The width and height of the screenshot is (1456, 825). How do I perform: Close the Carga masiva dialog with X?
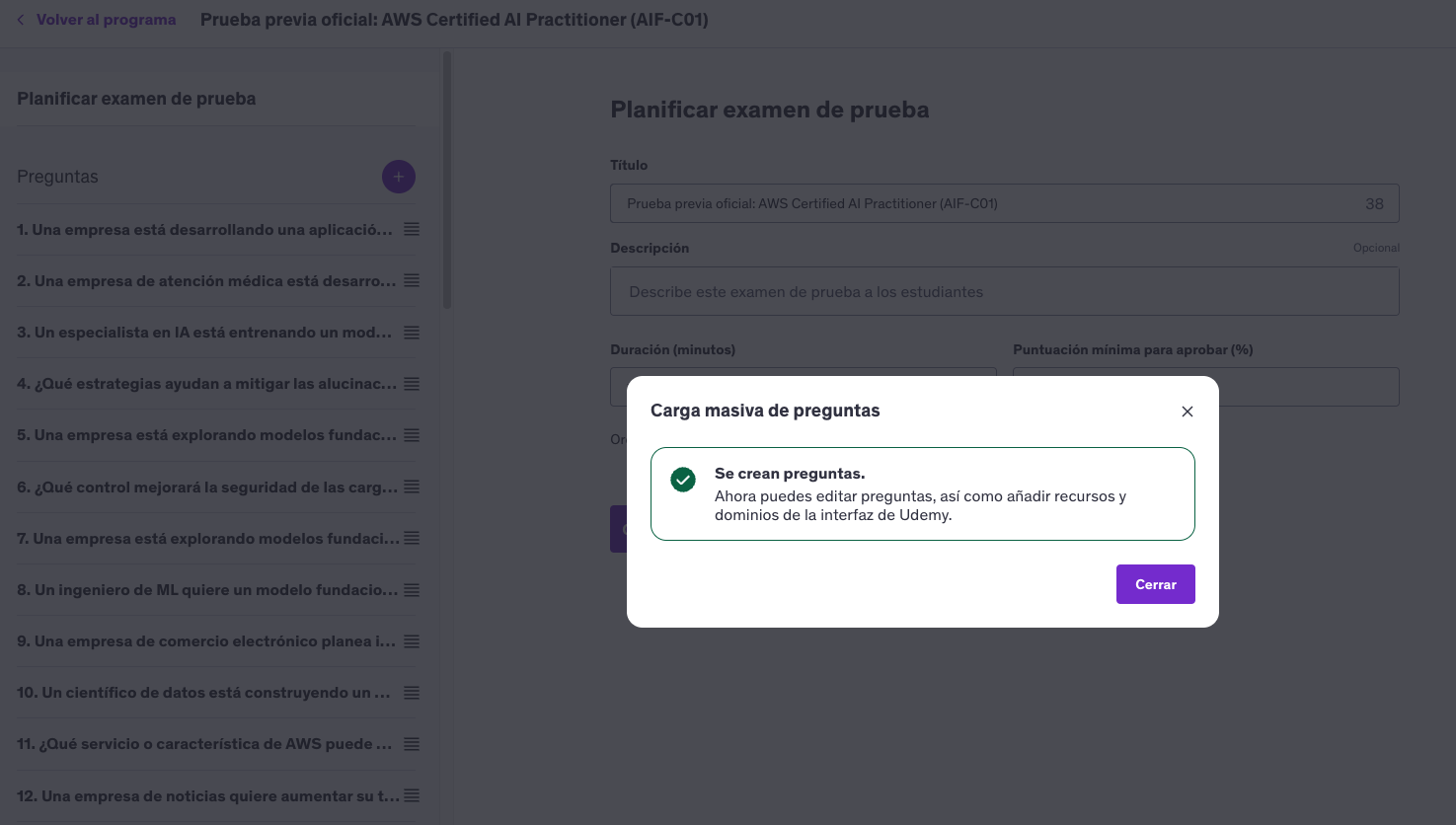(1188, 412)
